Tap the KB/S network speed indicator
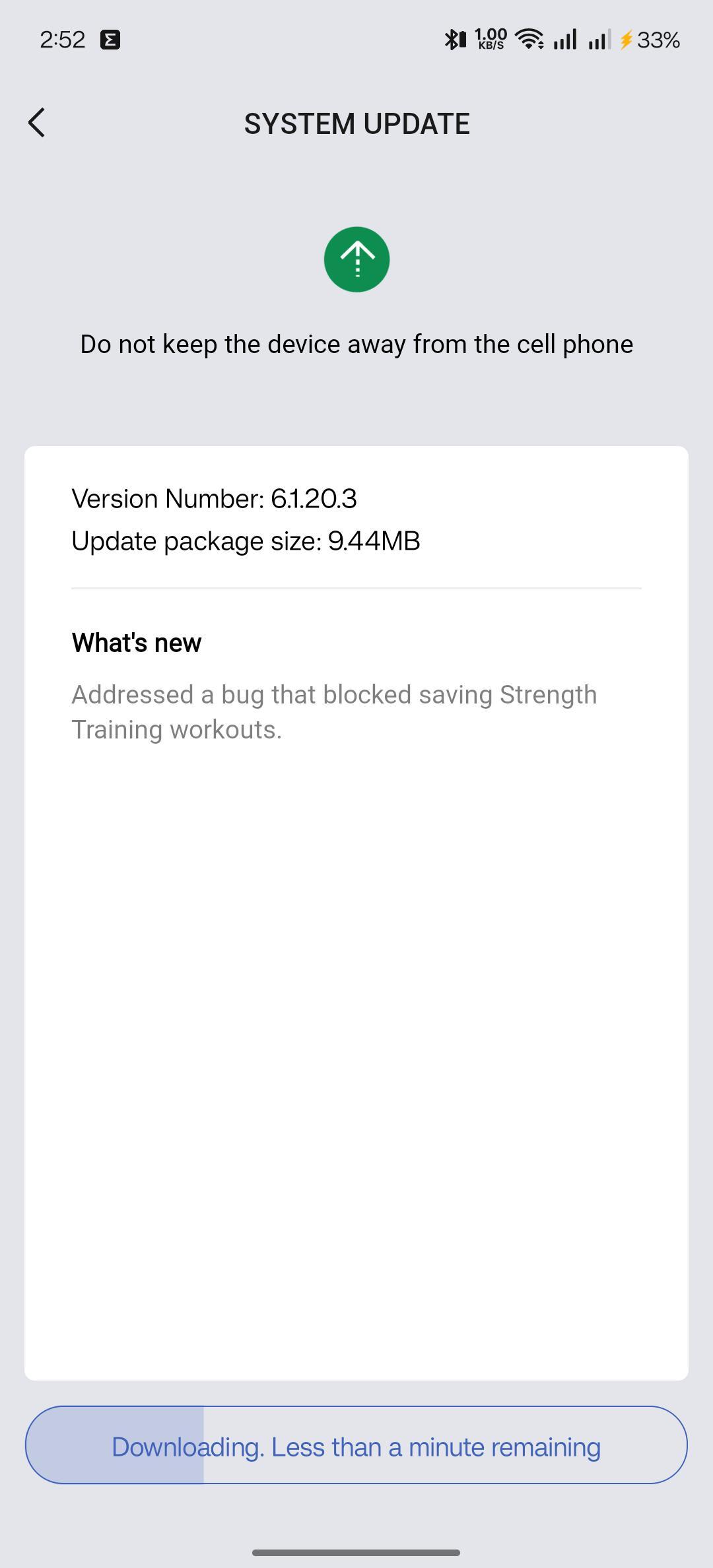 tap(491, 40)
